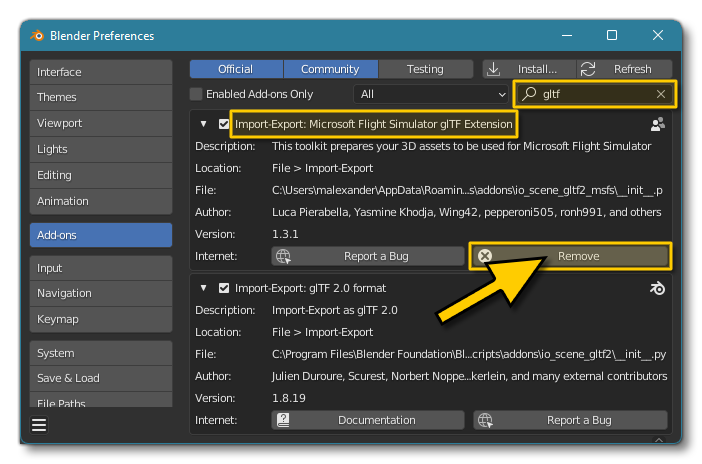702x464 pixels.
Task: Click version value 1.3.1
Action: tap(285, 234)
